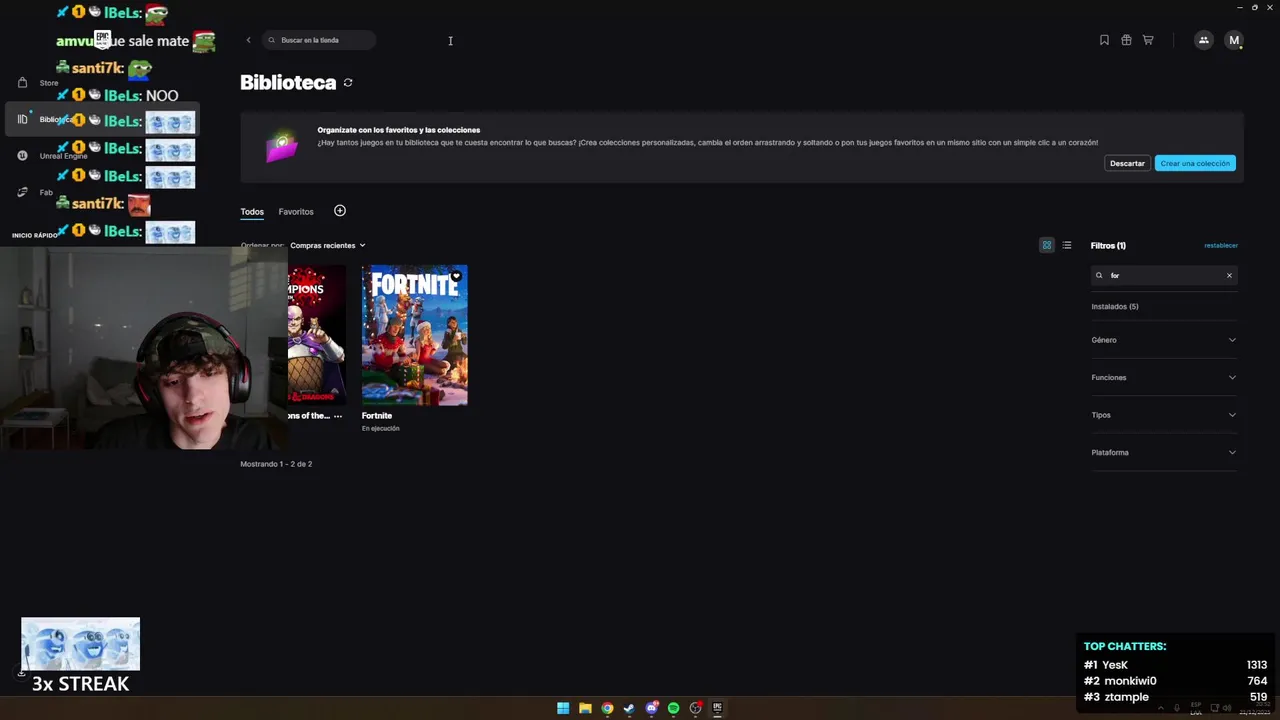Screen dimensions: 1280x720
Task: Click the ESP language indicator in taskbar
Action: [1196, 709]
